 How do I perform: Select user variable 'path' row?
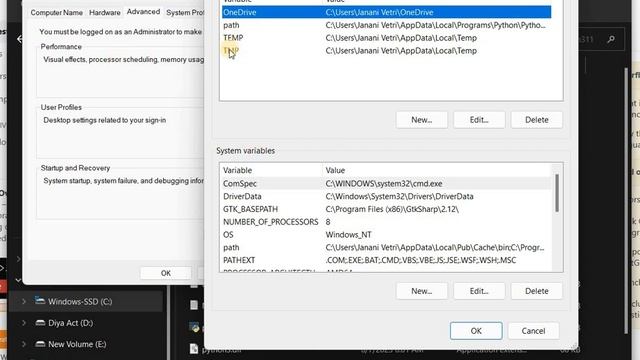click(x=387, y=25)
